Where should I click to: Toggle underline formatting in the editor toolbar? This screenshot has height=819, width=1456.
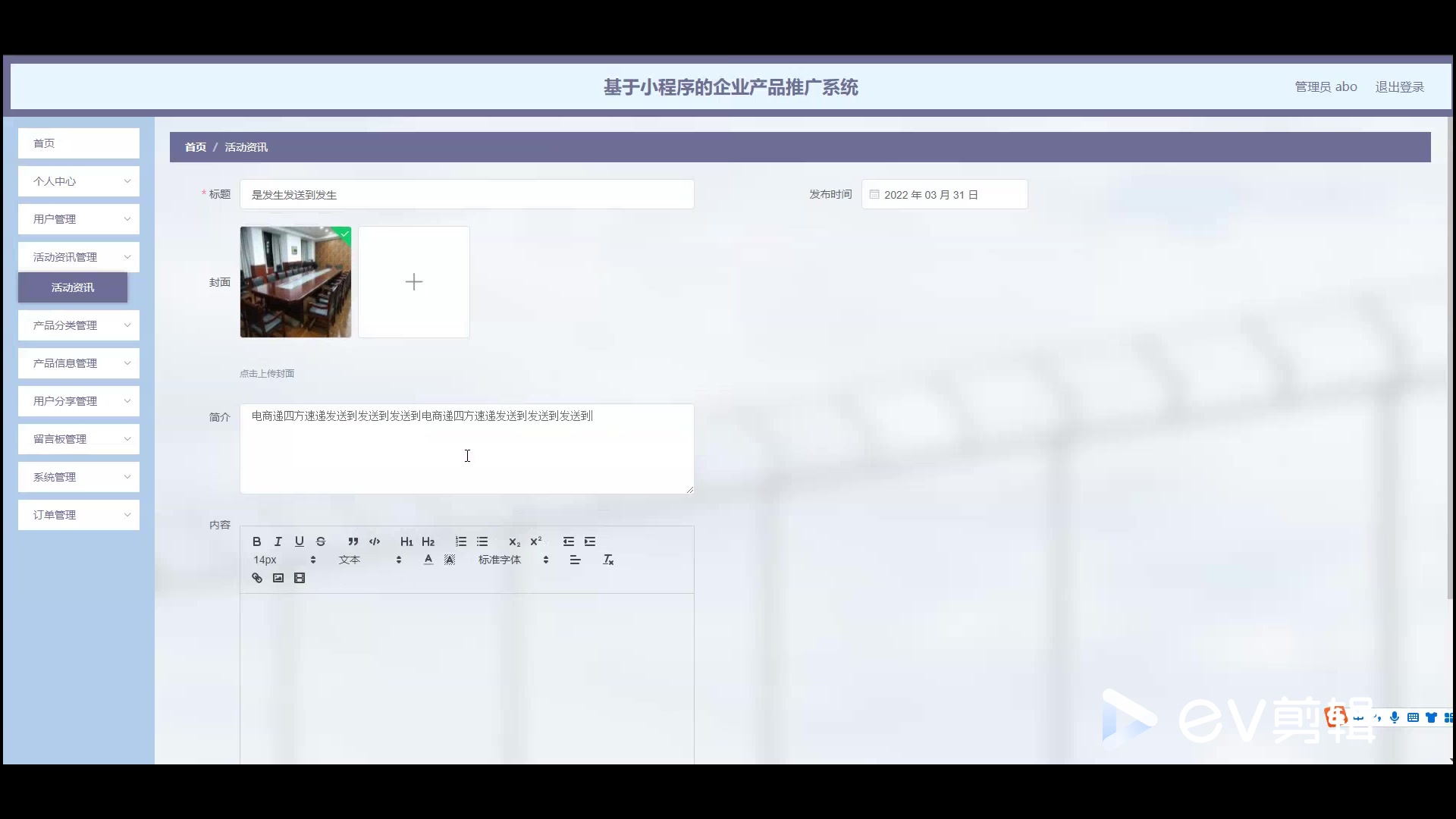[x=300, y=541]
